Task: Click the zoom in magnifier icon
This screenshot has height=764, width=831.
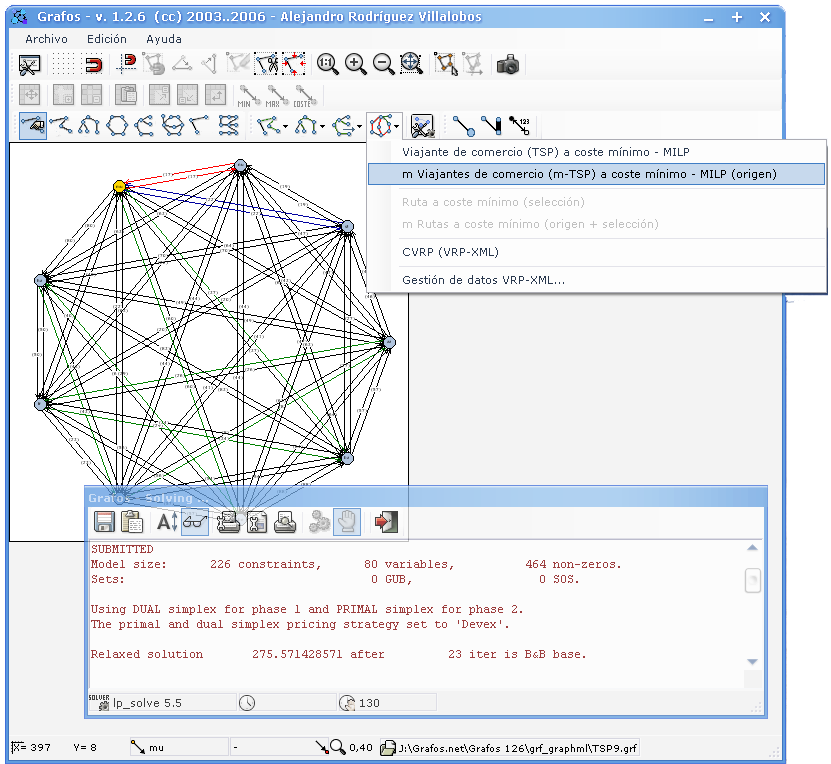Action: pyautogui.click(x=355, y=65)
